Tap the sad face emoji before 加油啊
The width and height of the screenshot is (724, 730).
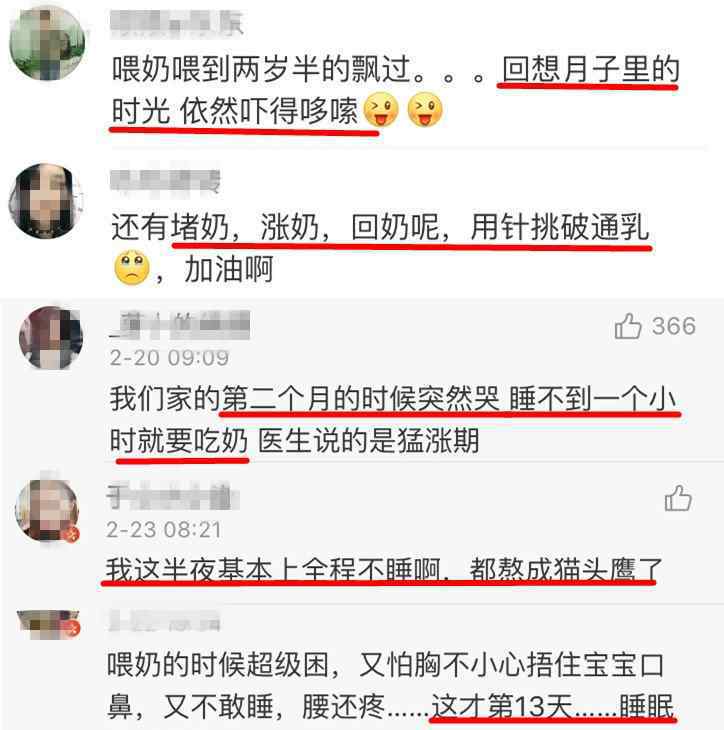pos(132,268)
